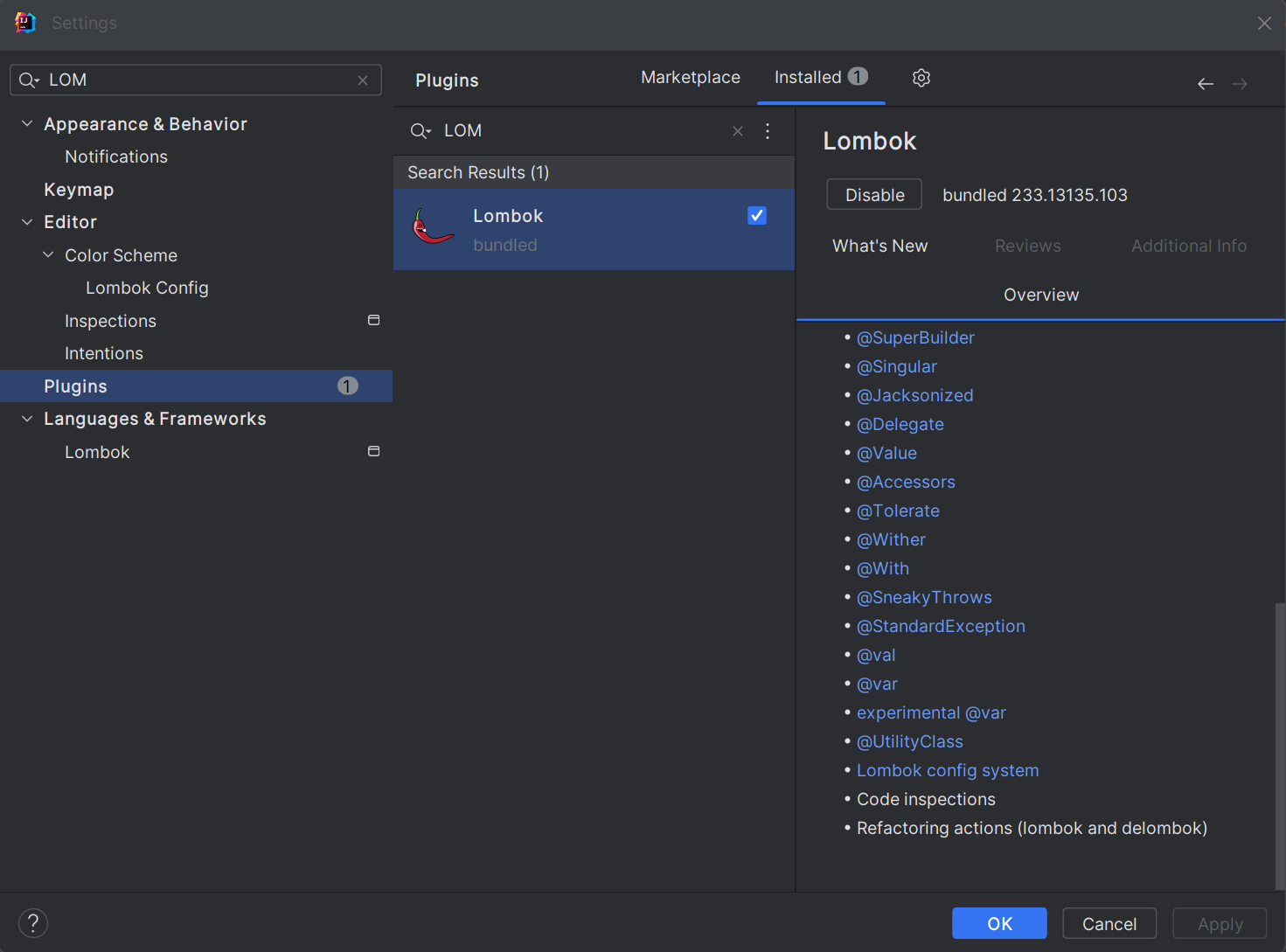1286x952 pixels.
Task: Click the plugin description vertical scrollbar
Action: [x=1280, y=746]
